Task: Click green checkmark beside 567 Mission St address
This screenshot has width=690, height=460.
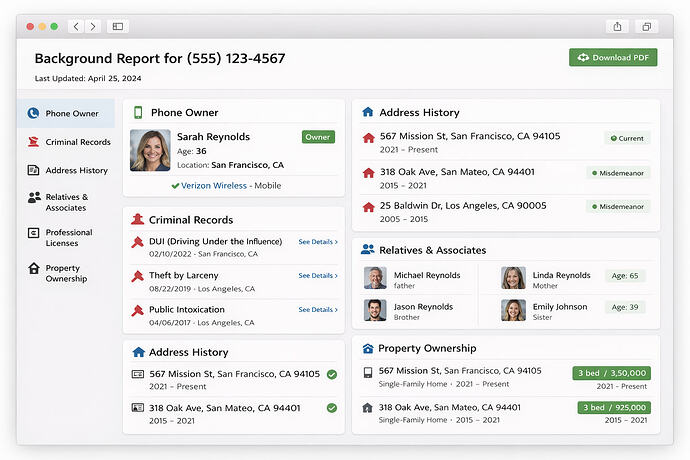Action: coord(331,375)
